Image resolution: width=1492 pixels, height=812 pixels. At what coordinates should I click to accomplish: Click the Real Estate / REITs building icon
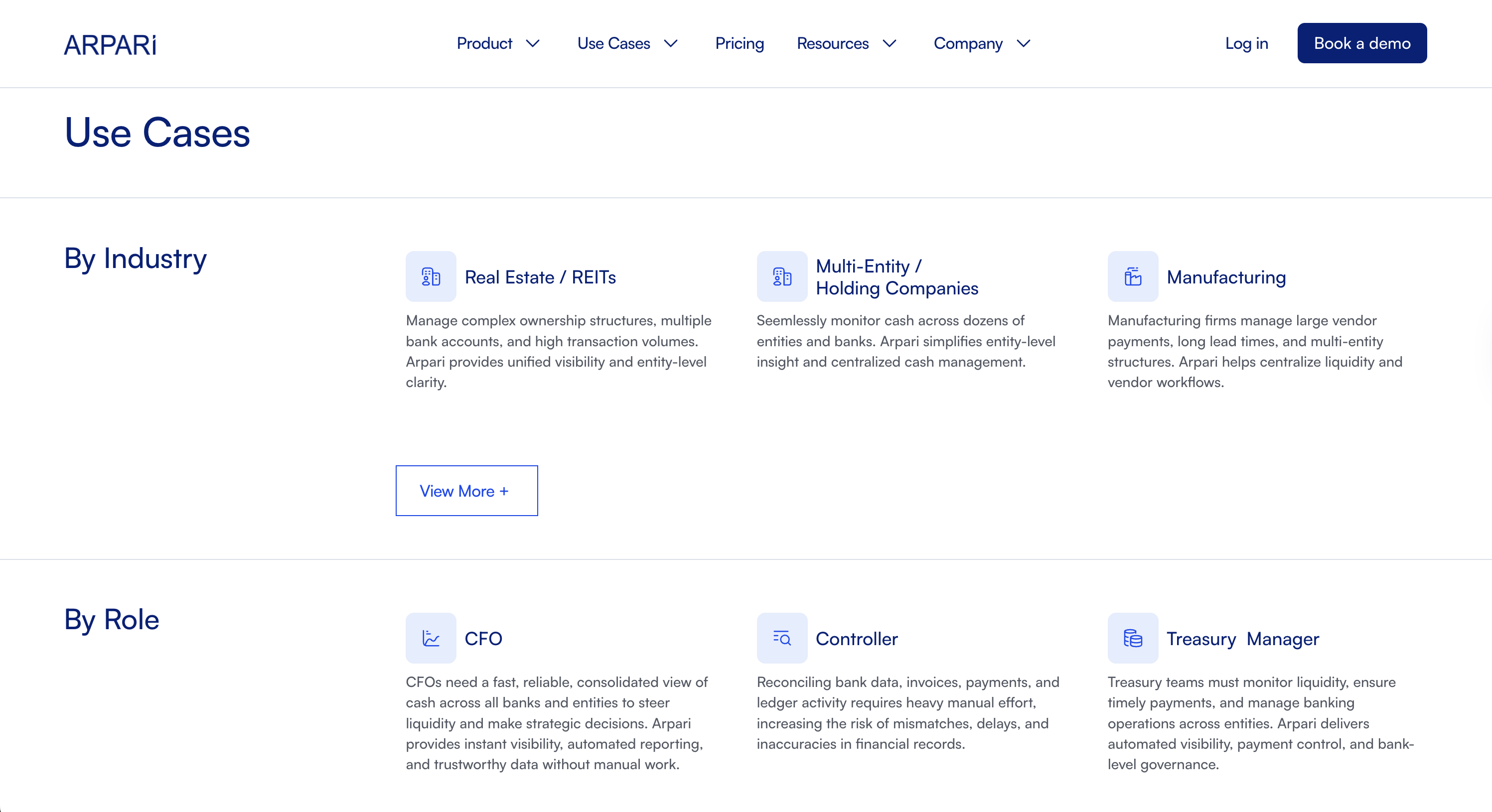tap(431, 276)
